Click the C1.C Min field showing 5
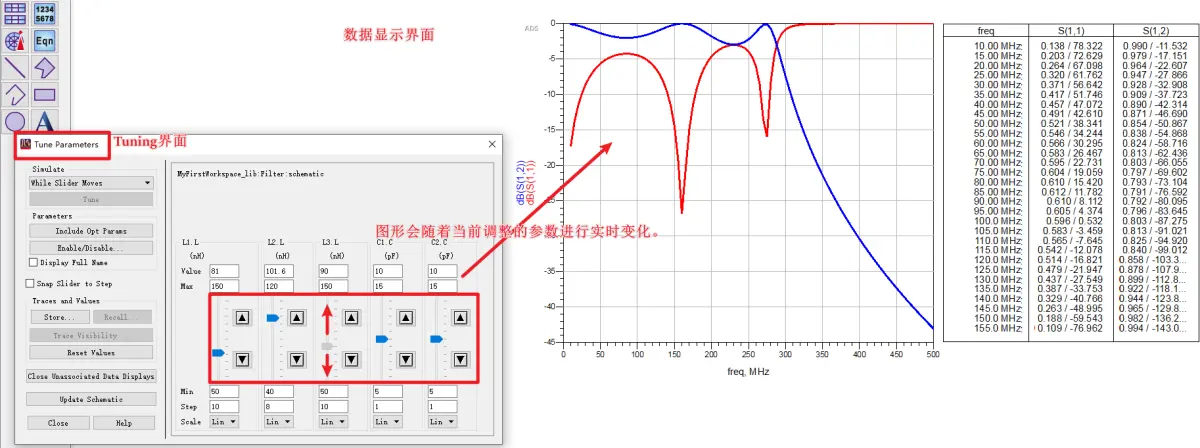1200x448 pixels. (x=387, y=392)
